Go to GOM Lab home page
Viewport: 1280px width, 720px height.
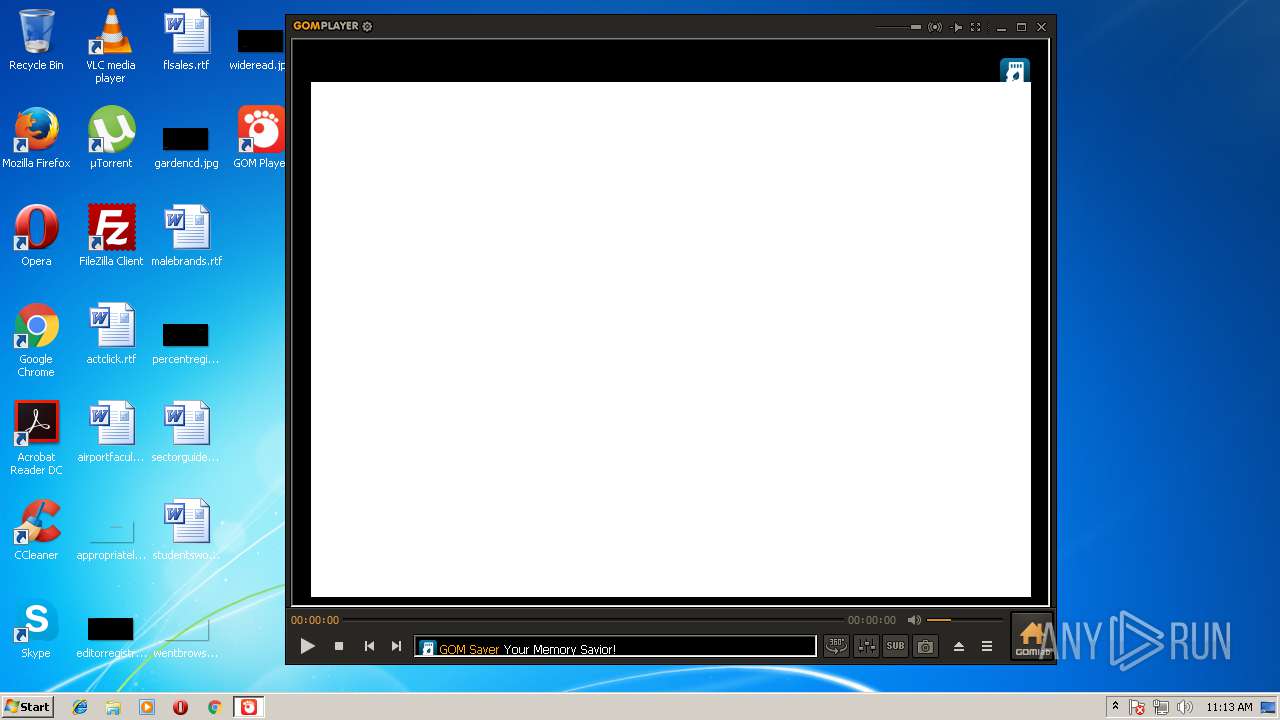coord(1031,637)
